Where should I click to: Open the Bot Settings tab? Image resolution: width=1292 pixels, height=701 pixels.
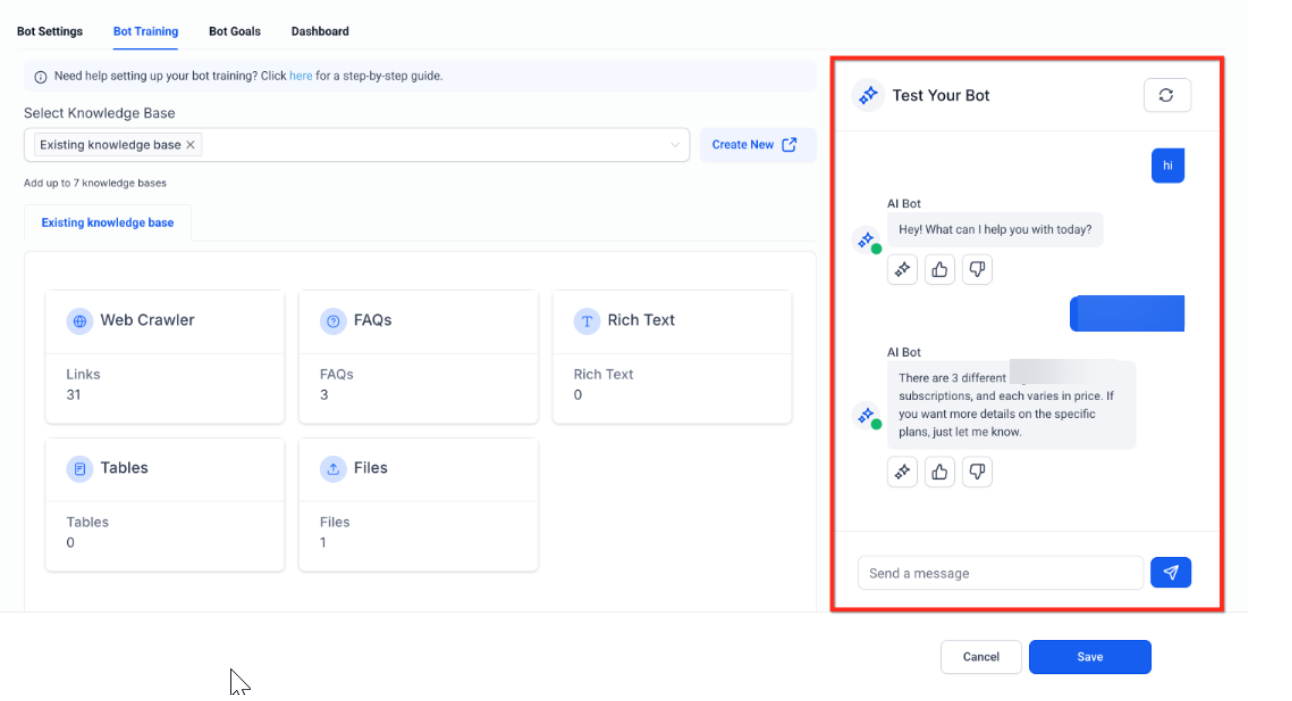tap(50, 31)
